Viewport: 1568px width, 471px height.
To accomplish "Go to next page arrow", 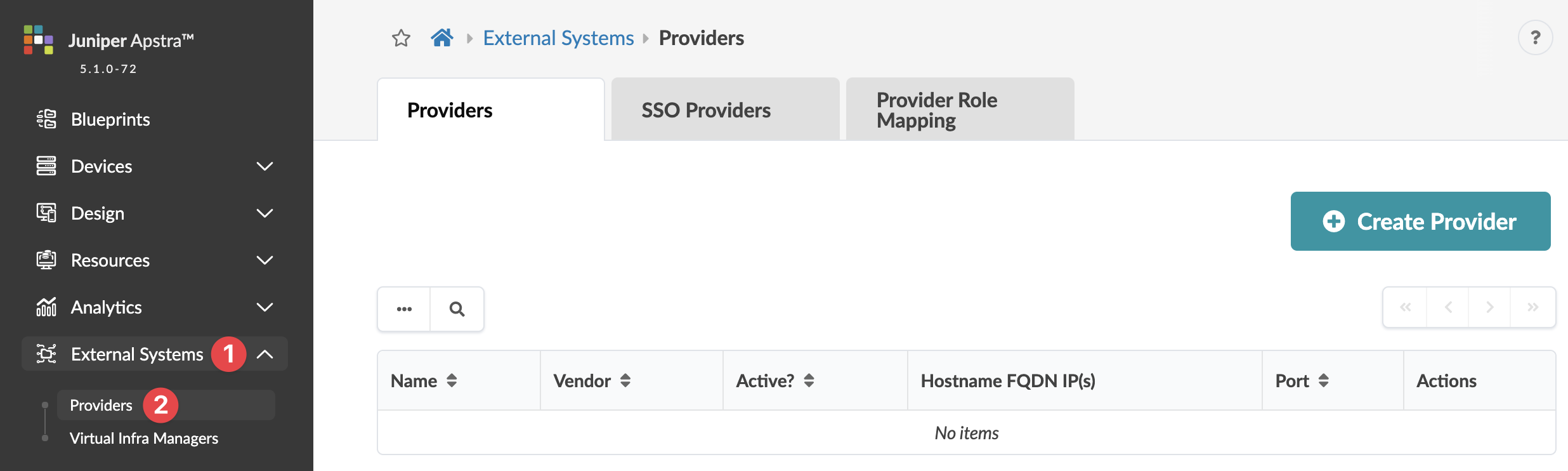I will click(x=1489, y=307).
